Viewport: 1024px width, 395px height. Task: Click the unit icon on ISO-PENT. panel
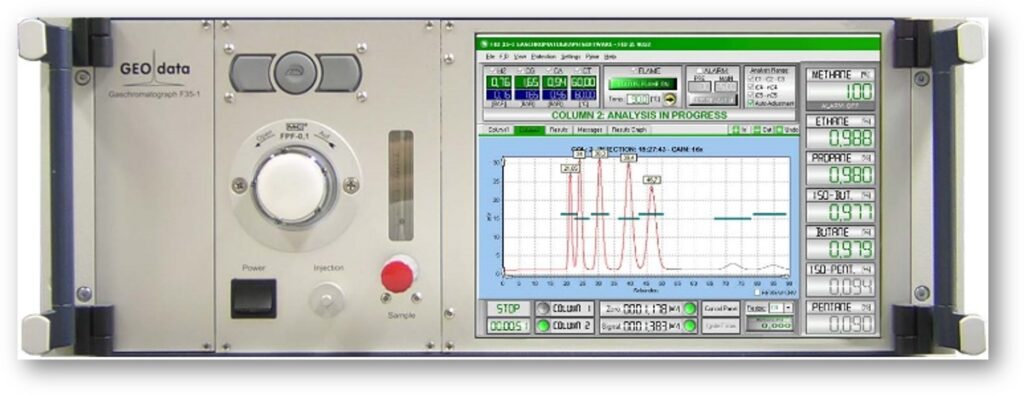coord(867,269)
